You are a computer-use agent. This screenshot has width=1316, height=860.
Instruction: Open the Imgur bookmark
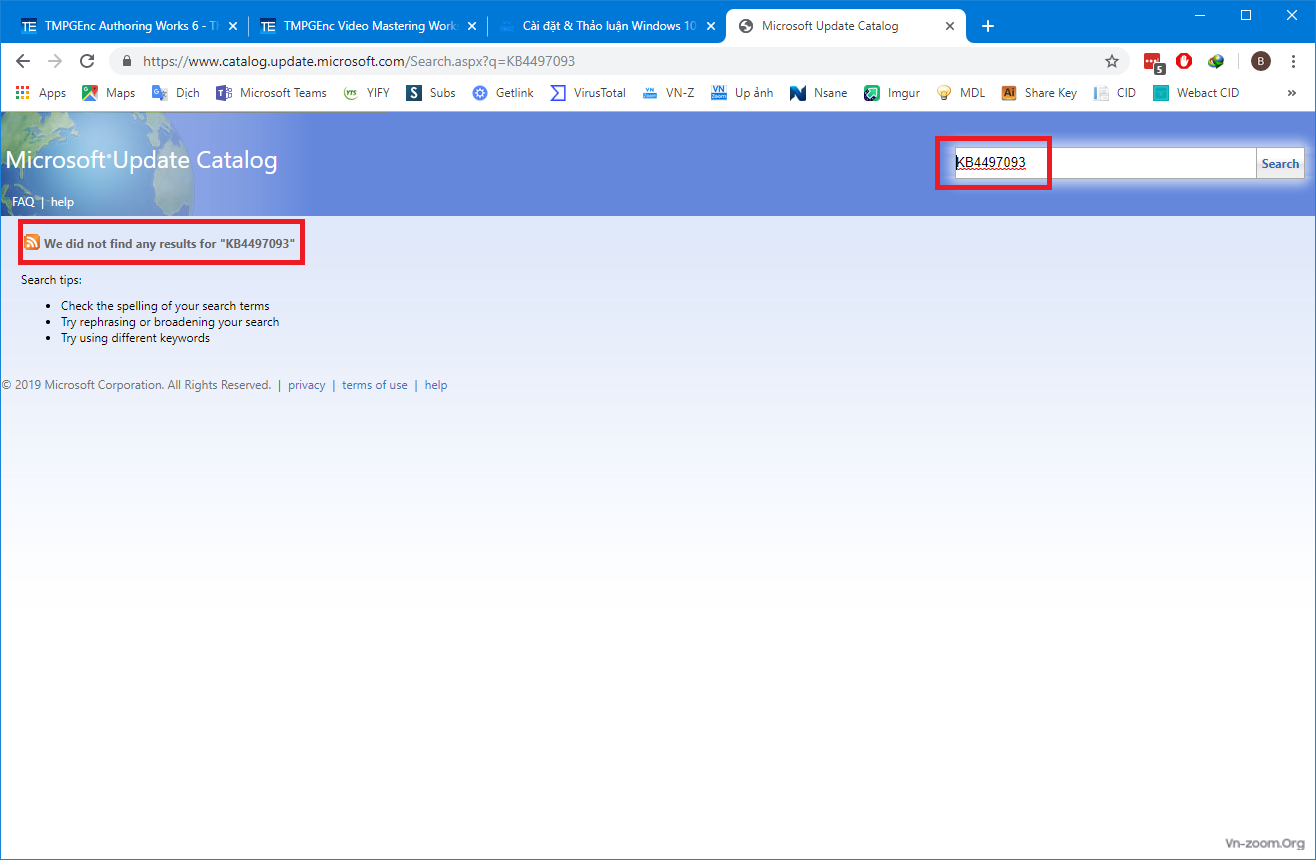pos(892,93)
